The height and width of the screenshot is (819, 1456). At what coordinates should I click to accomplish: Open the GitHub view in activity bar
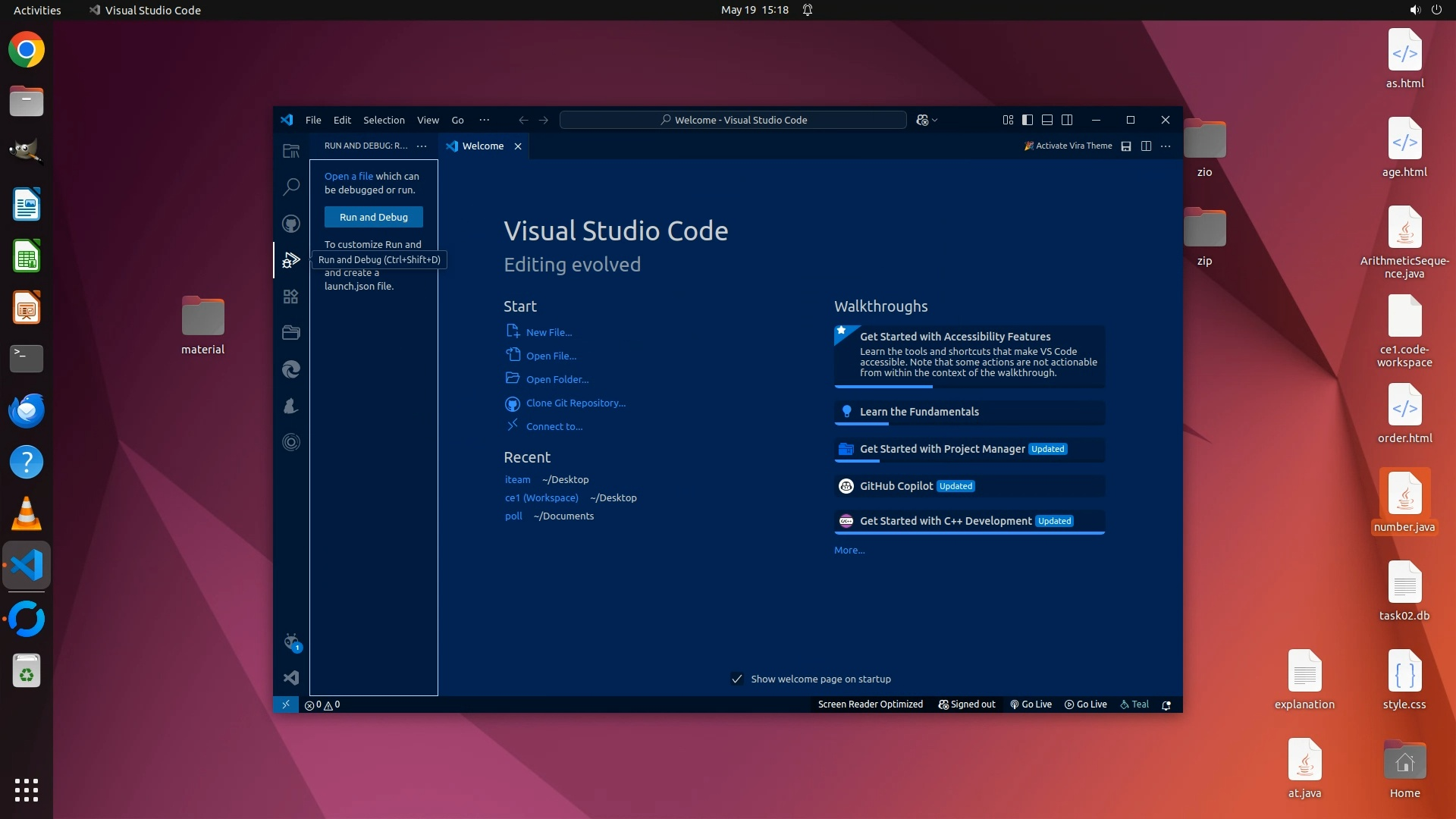[291, 224]
